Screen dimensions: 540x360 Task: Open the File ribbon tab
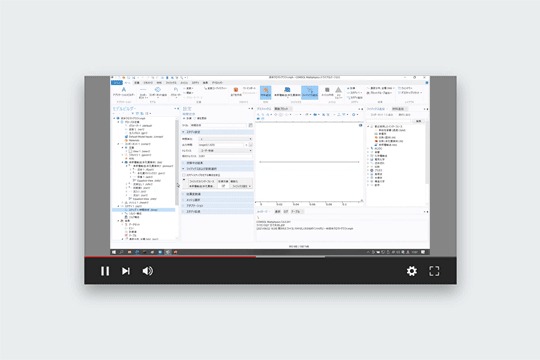(117, 83)
